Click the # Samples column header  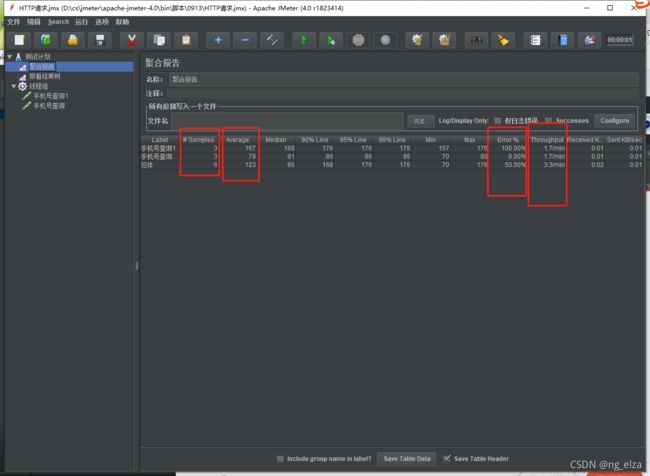(199, 140)
